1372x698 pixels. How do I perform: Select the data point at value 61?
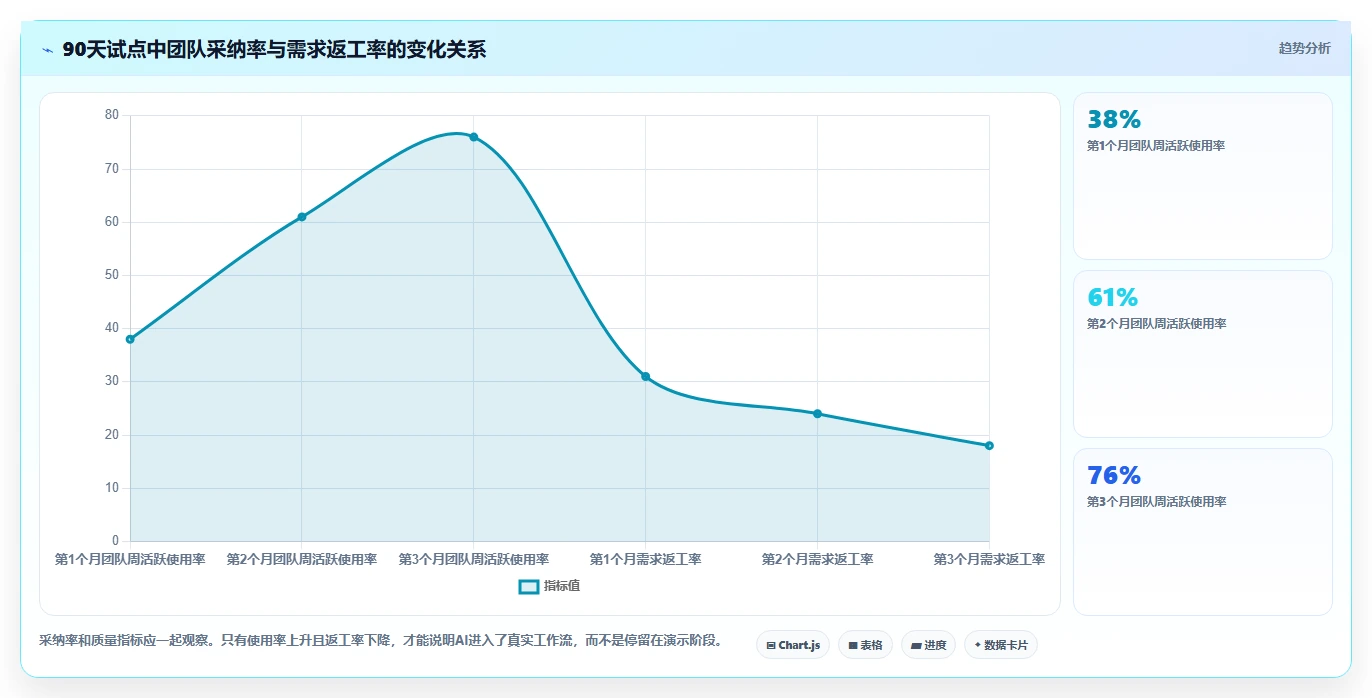click(x=302, y=217)
